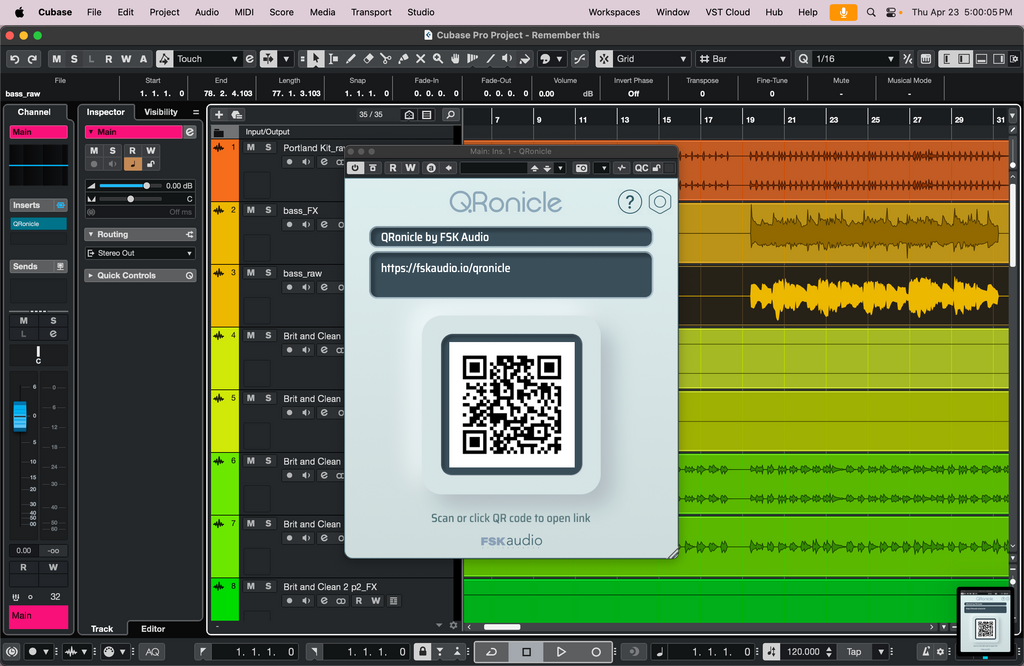Screen dimensions: 1024x666
Task: Select the Play speaker tool
Action: click(x=507, y=59)
